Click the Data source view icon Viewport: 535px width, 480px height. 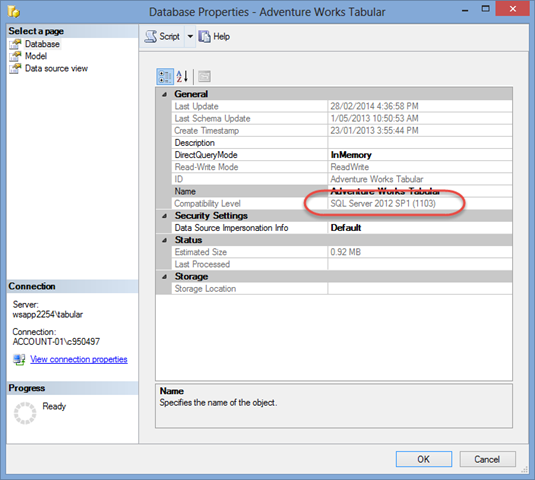[15, 69]
